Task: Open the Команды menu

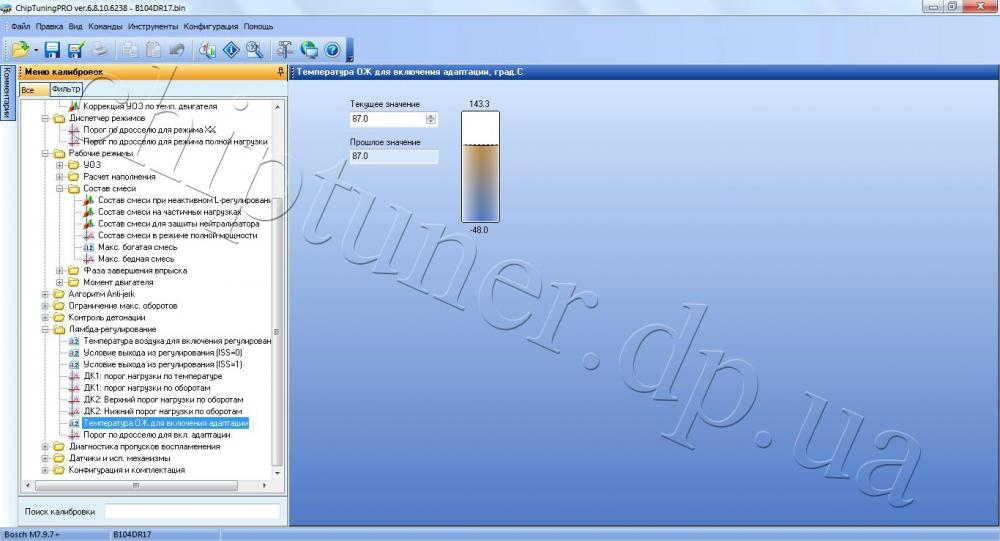Action: 105,26
